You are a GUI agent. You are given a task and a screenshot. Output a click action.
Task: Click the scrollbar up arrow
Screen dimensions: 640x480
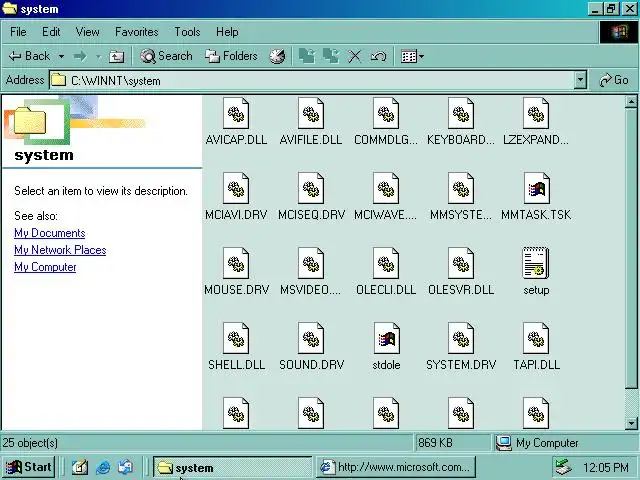click(x=631, y=102)
